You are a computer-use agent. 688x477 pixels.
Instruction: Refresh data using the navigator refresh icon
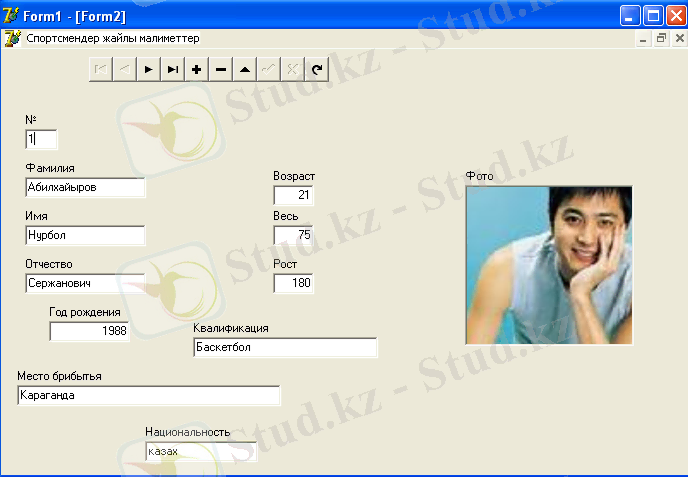click(x=317, y=69)
